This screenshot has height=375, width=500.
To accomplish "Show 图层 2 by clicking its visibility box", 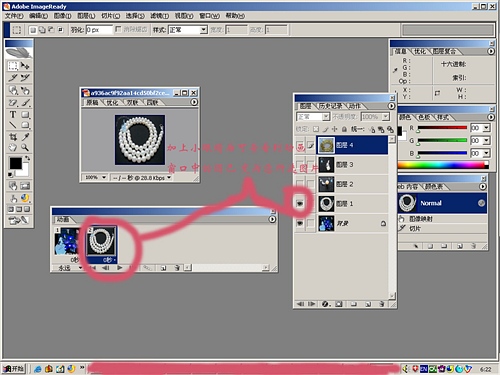I will [300, 184].
